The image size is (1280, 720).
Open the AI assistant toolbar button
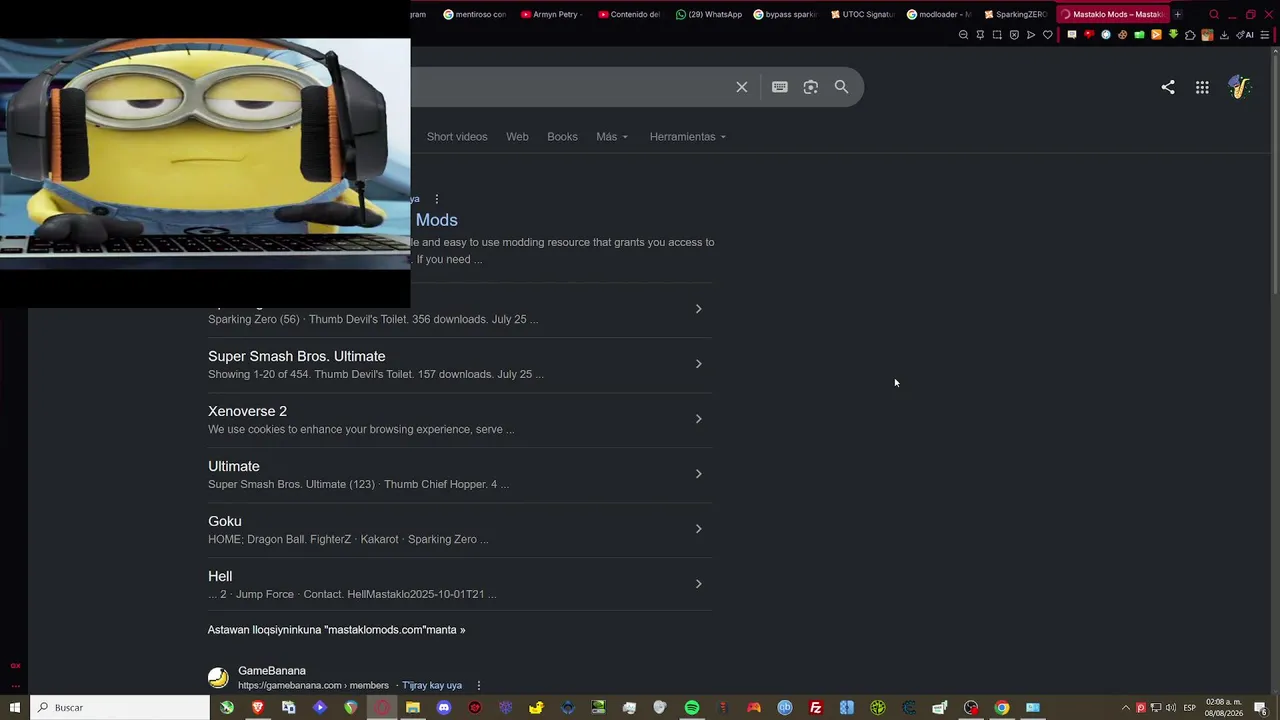(1245, 35)
